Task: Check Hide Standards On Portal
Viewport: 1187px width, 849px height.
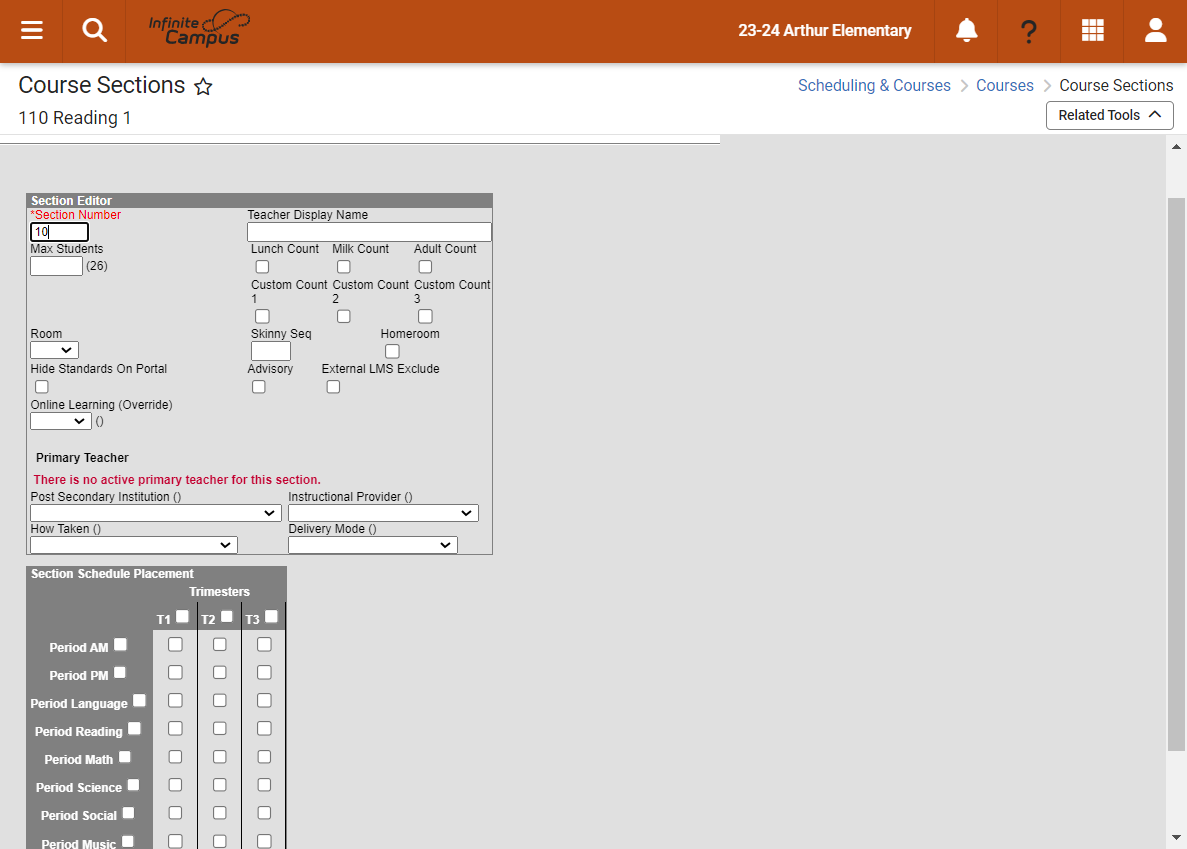Action: [42, 387]
